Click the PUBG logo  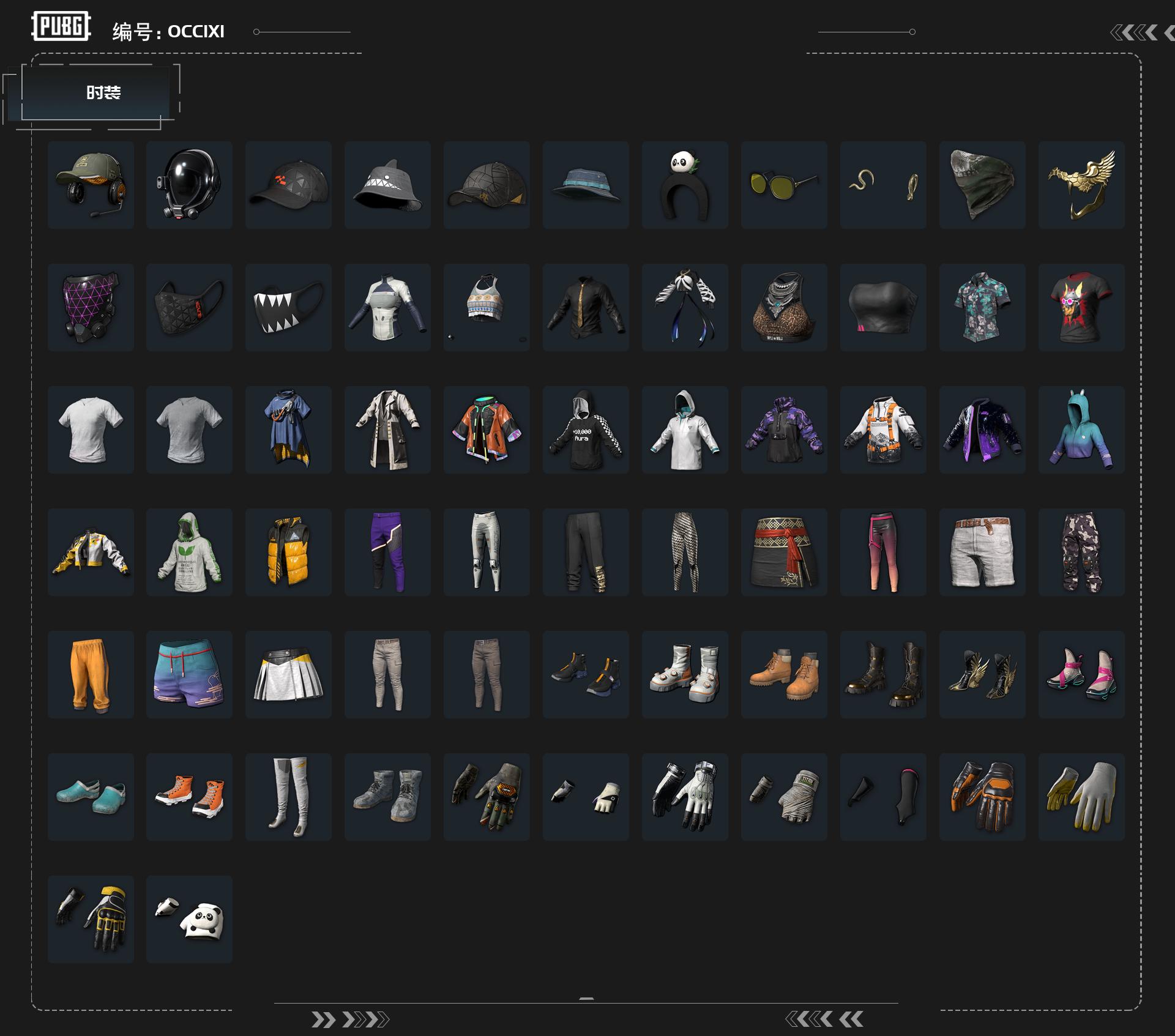point(61,26)
